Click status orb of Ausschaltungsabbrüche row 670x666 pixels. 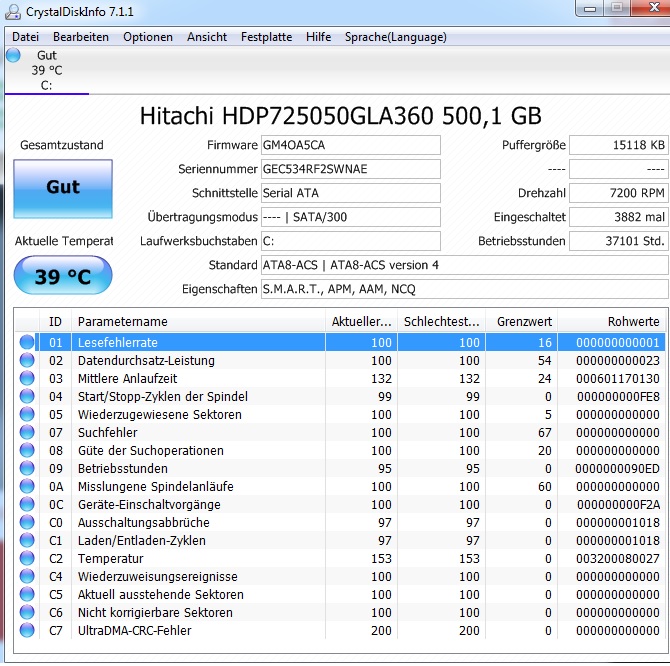27,522
